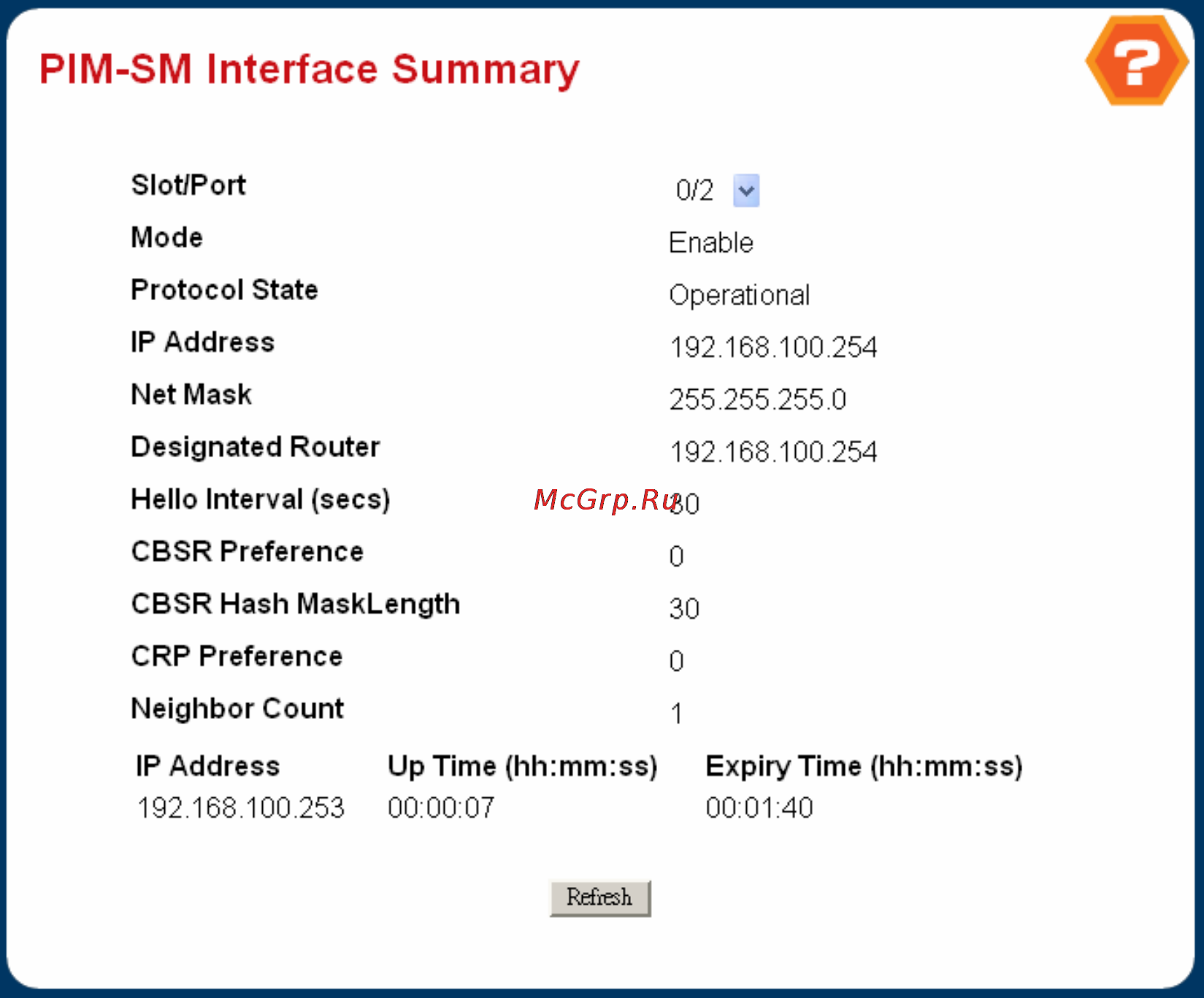Click the 'Expiry Time (hh:mm:ss)' column header
Viewport: 1204px width, 998px height.
coord(864,767)
